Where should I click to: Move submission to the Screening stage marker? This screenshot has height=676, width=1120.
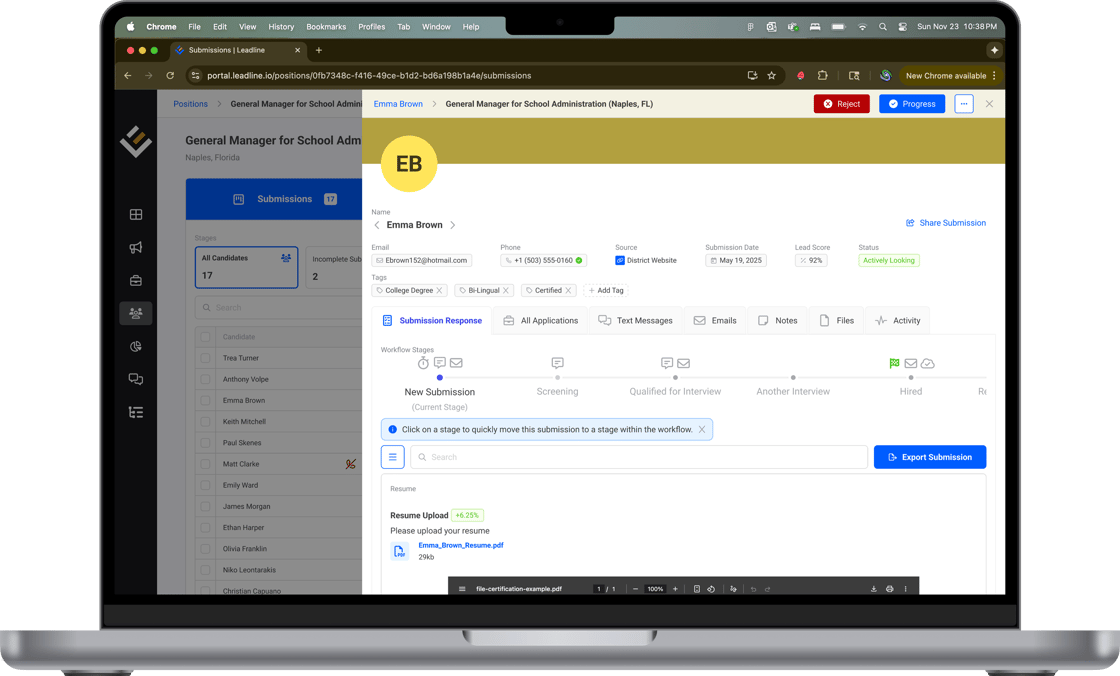click(x=557, y=378)
